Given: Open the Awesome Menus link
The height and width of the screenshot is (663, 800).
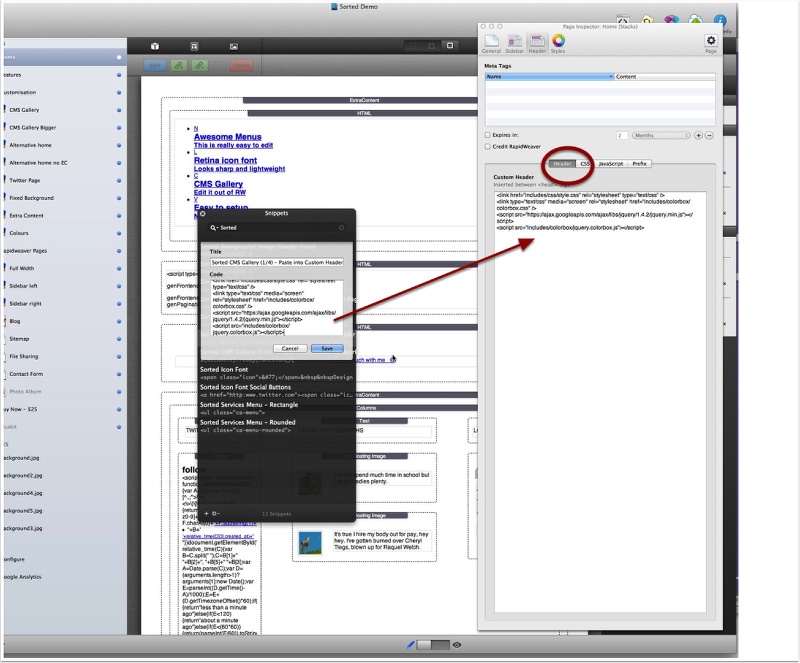Looking at the screenshot, I should [228, 137].
